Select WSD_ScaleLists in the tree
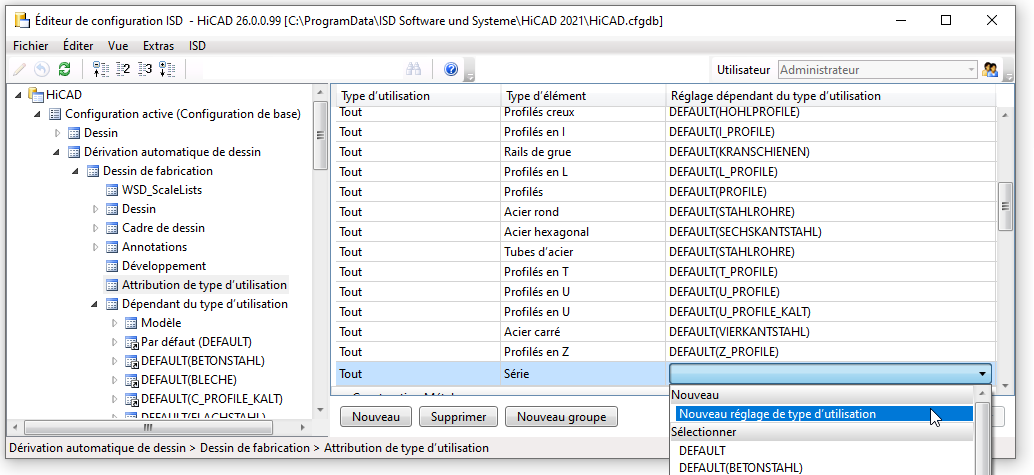1034x475 pixels. click(x=159, y=190)
